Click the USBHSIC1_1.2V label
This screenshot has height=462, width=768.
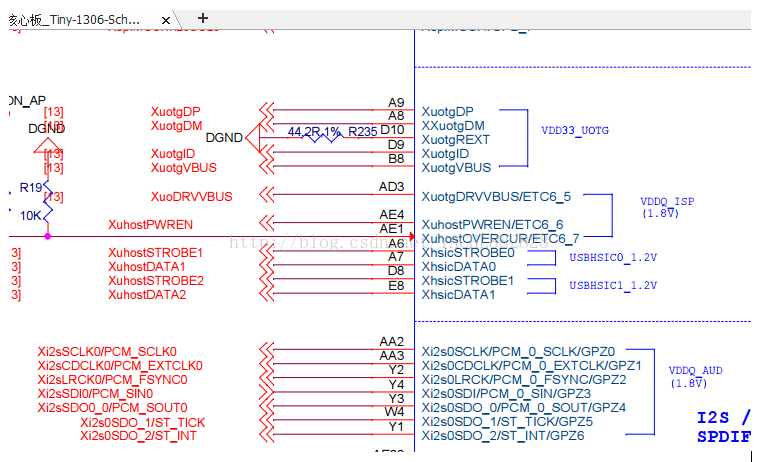click(613, 286)
